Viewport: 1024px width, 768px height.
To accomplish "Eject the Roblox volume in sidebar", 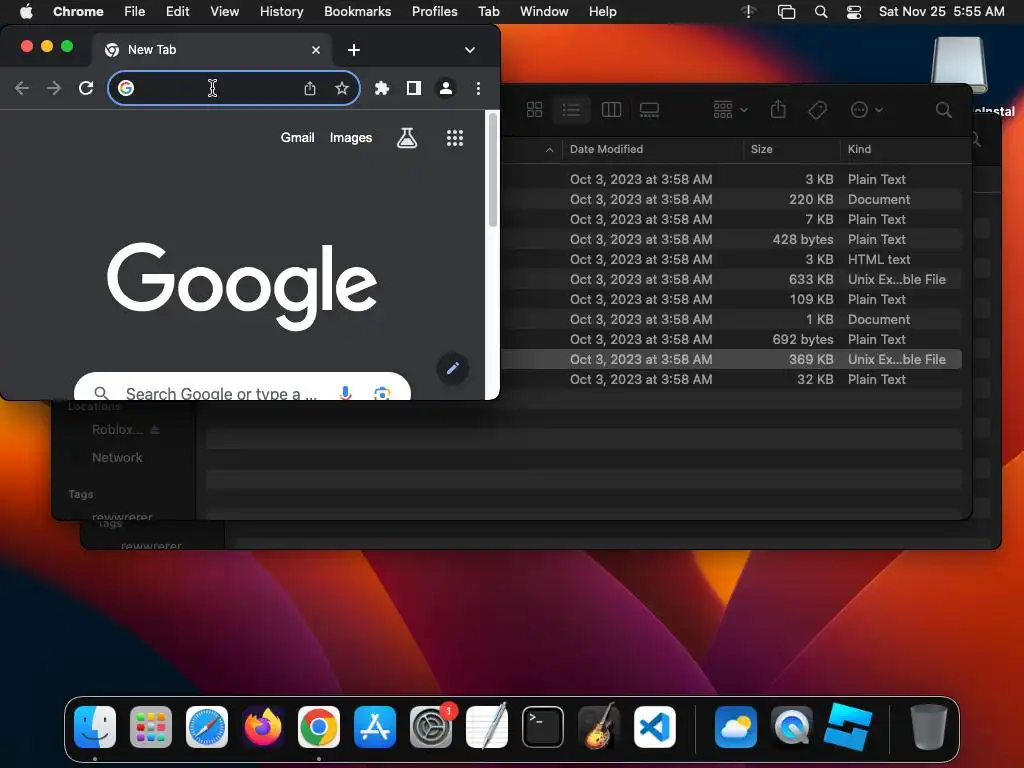I will click(x=155, y=430).
